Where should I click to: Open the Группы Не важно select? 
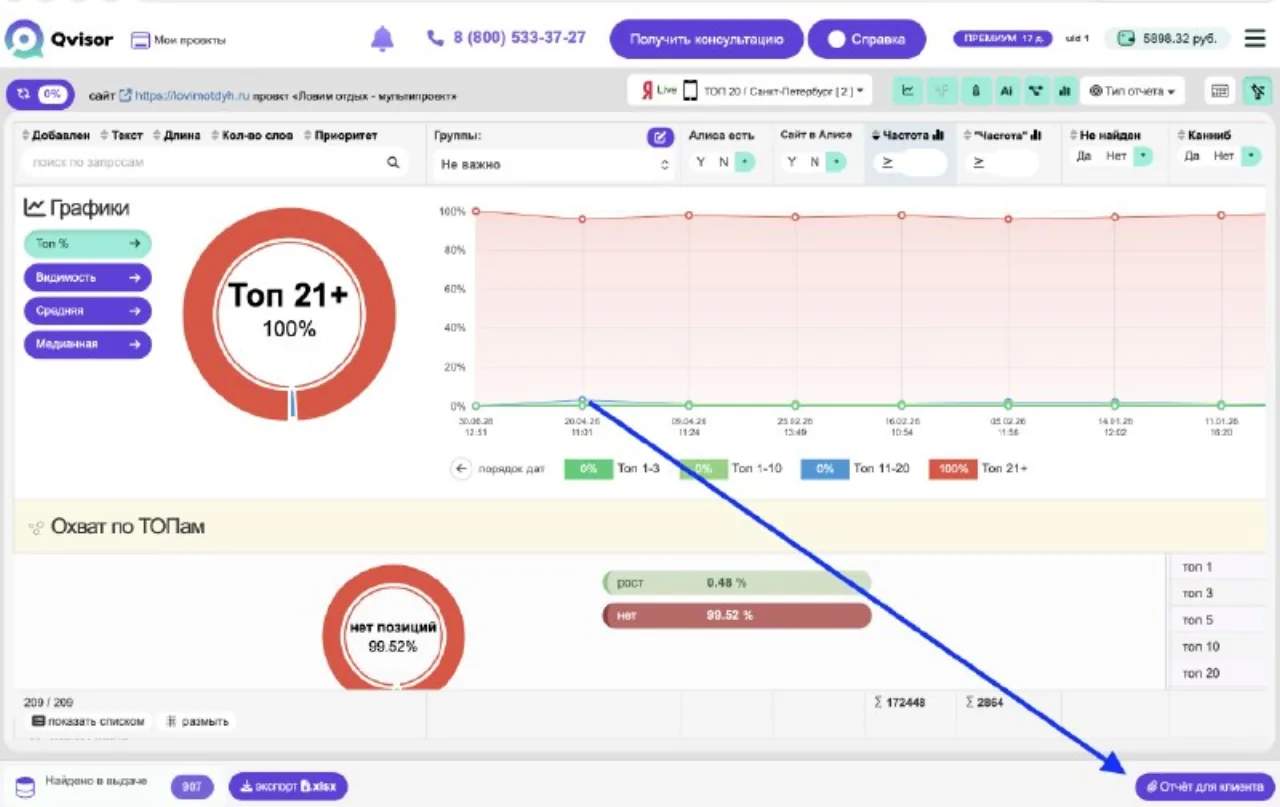click(553, 164)
